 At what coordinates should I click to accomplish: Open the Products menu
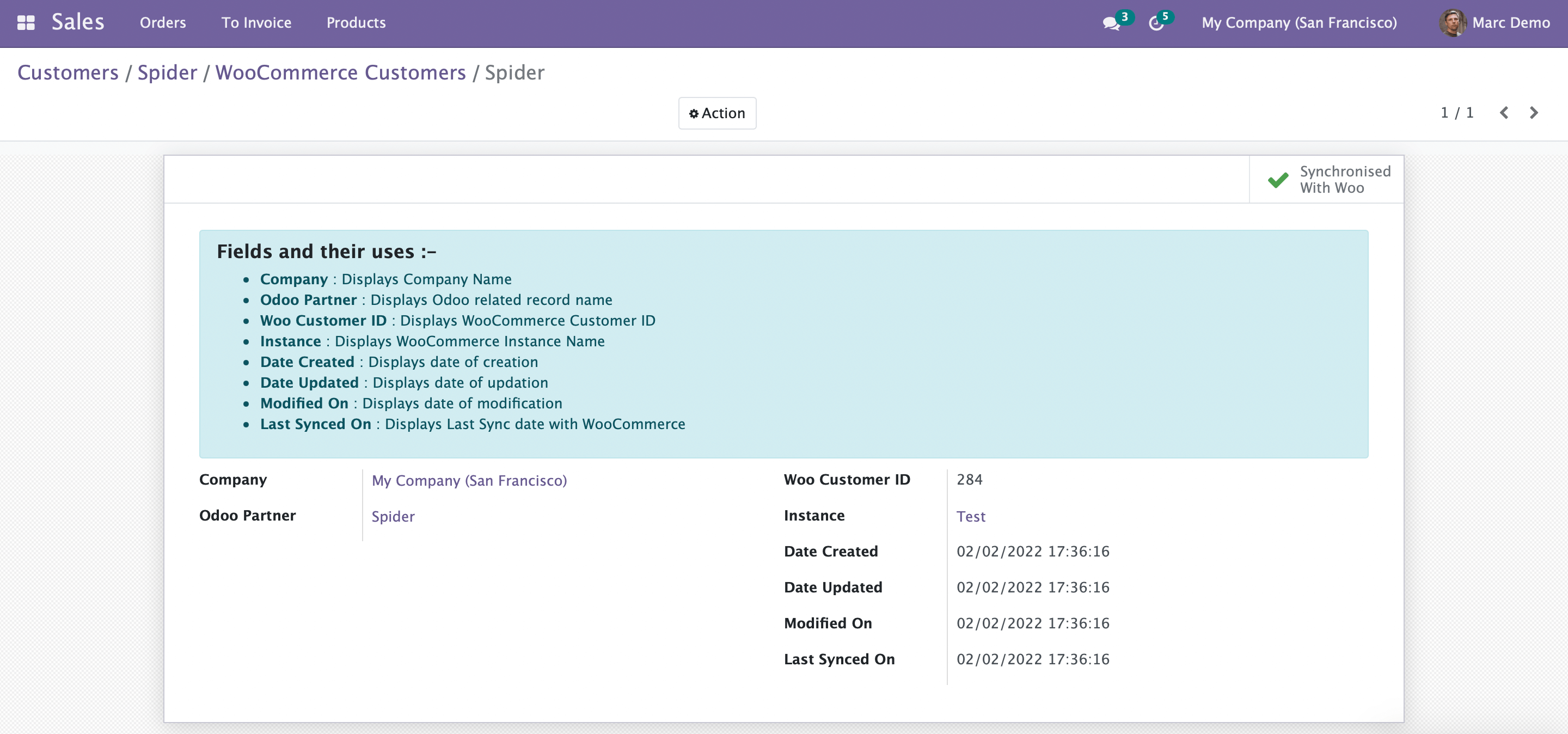pos(356,23)
